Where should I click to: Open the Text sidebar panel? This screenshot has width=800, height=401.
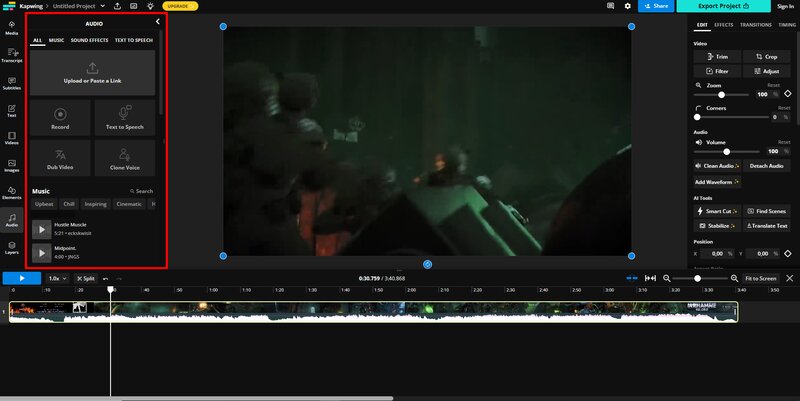click(12, 111)
